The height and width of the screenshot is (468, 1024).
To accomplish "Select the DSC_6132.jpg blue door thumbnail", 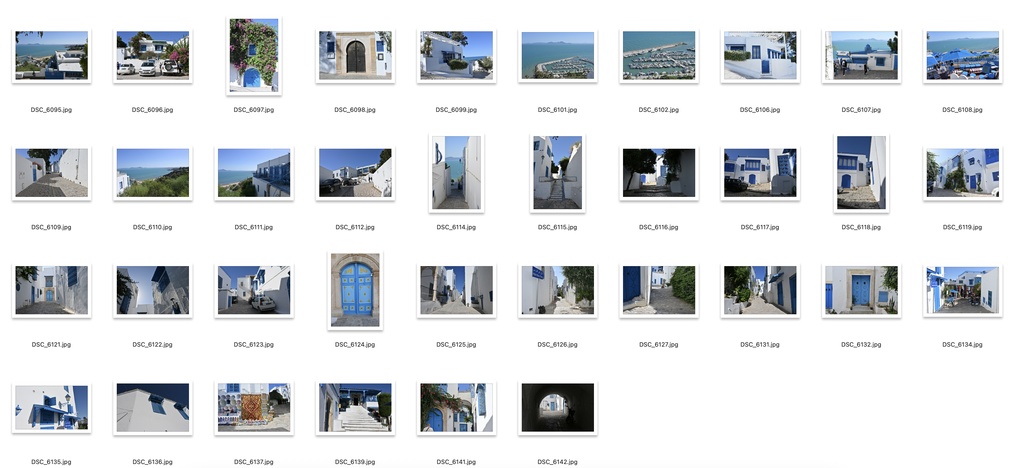I will 861,290.
